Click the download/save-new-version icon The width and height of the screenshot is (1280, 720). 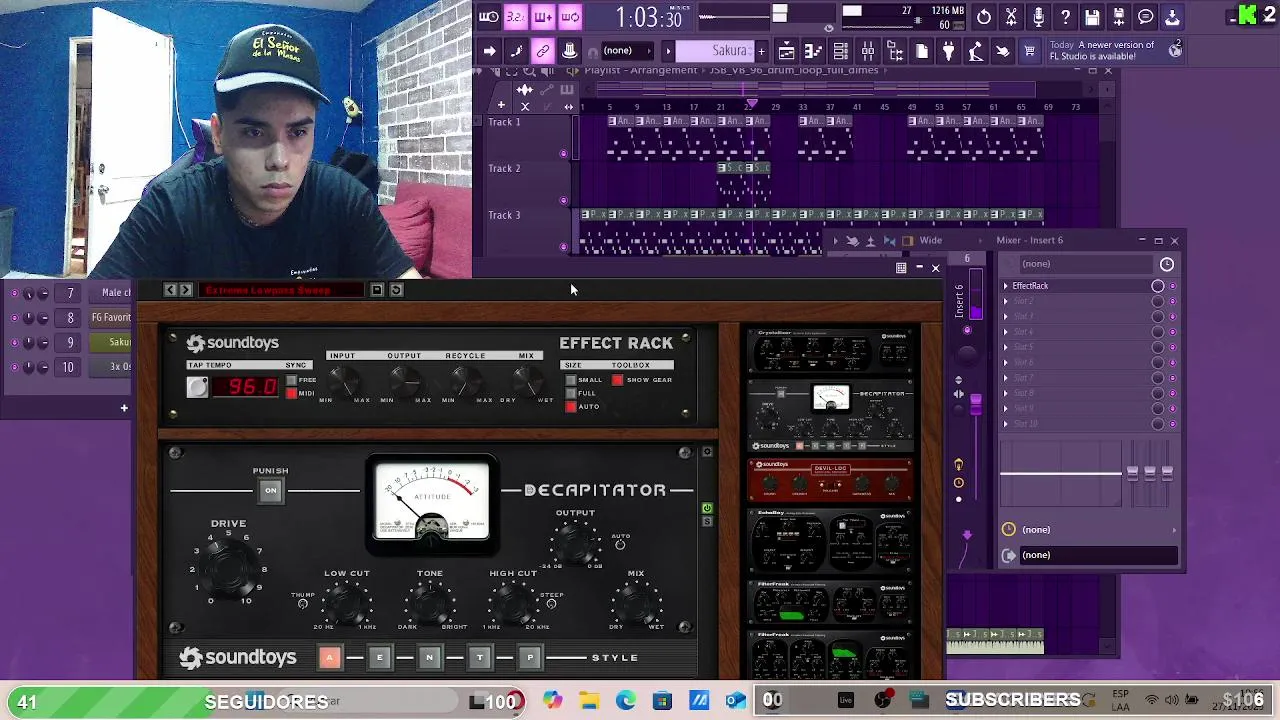(x=1173, y=17)
